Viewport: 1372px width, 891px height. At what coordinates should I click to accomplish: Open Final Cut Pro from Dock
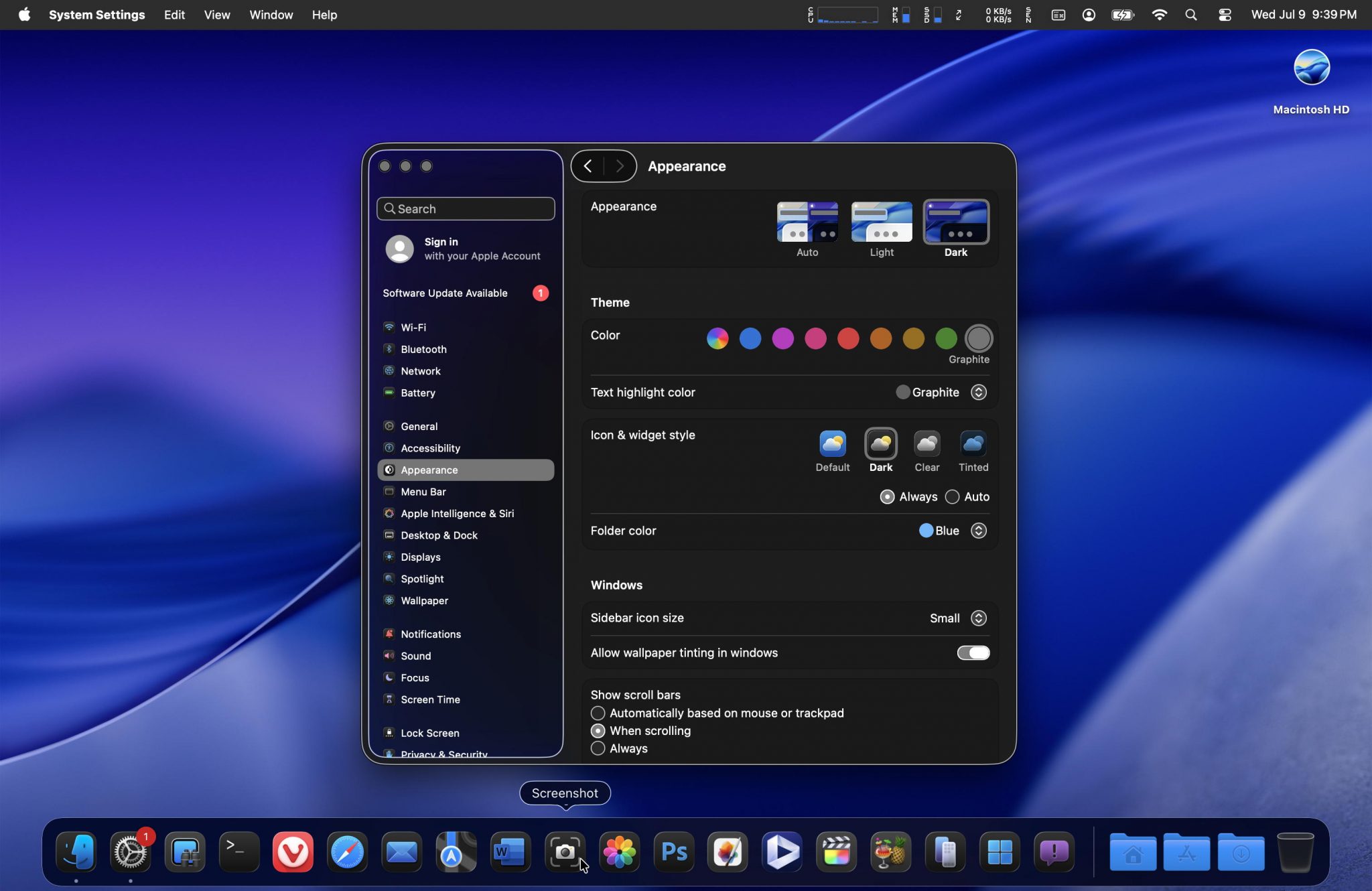point(836,852)
